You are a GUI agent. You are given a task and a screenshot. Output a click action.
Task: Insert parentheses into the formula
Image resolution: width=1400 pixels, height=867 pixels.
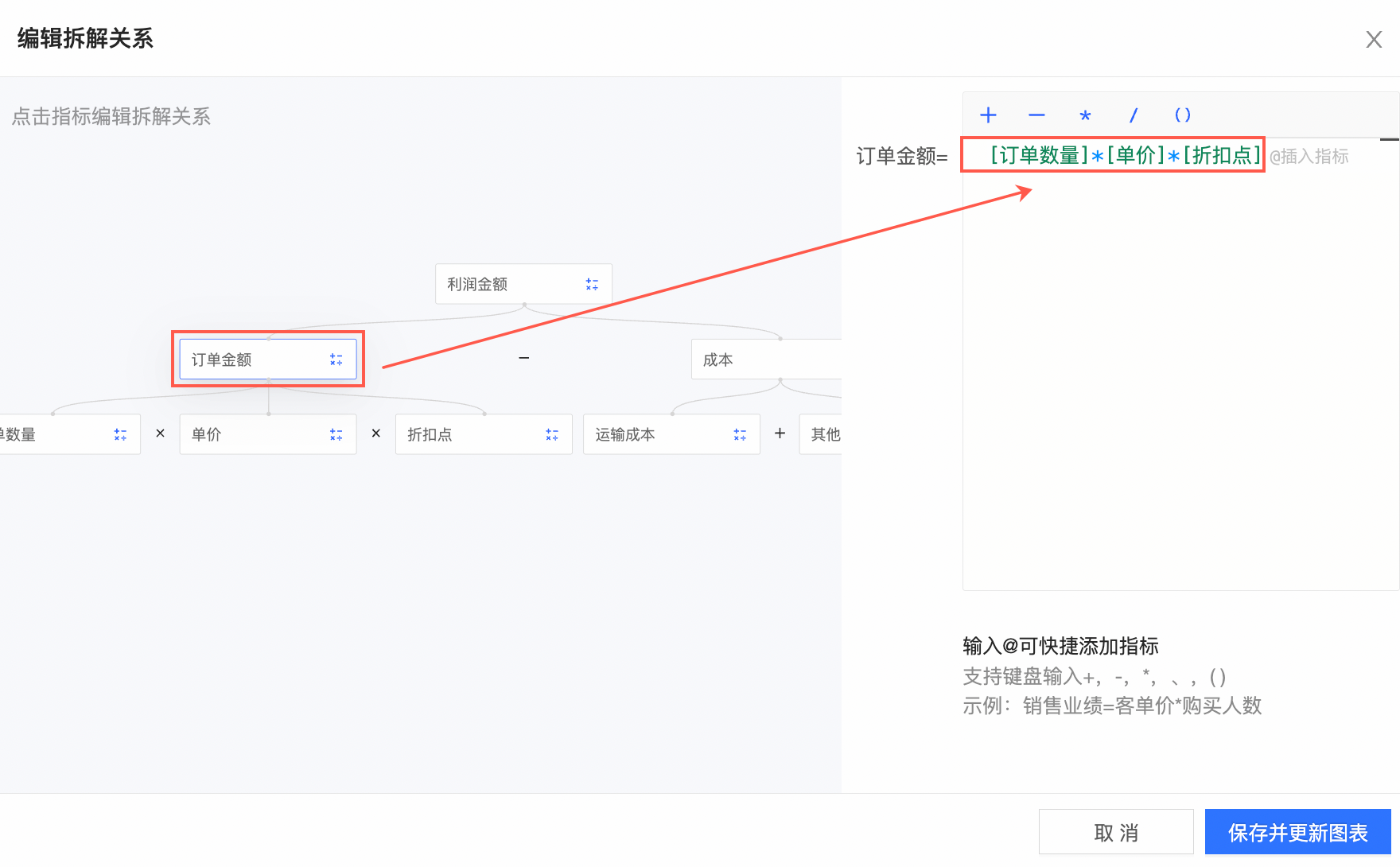[x=1182, y=115]
